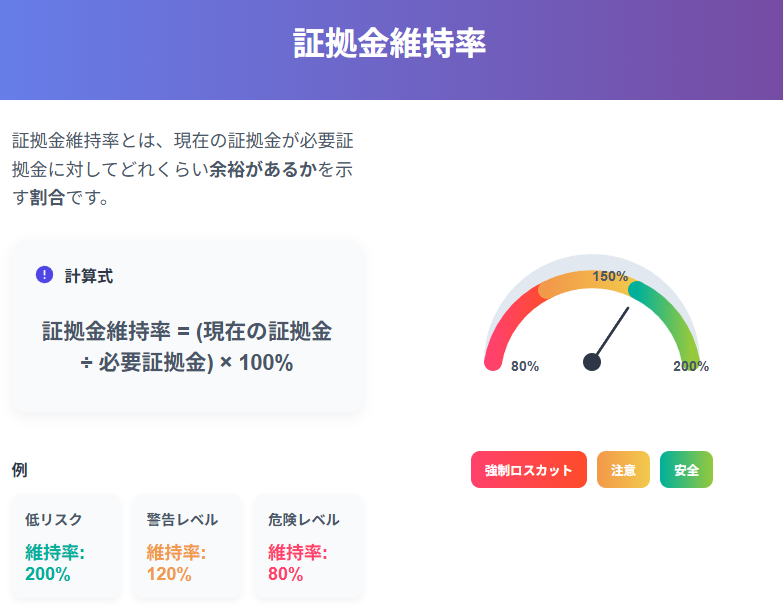The height and width of the screenshot is (605, 783).
Task: Click the 80% label on the gauge
Action: click(x=525, y=366)
